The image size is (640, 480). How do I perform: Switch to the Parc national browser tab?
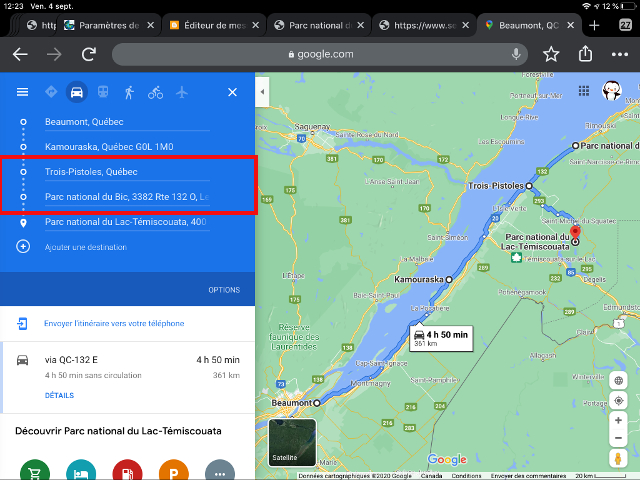point(320,25)
